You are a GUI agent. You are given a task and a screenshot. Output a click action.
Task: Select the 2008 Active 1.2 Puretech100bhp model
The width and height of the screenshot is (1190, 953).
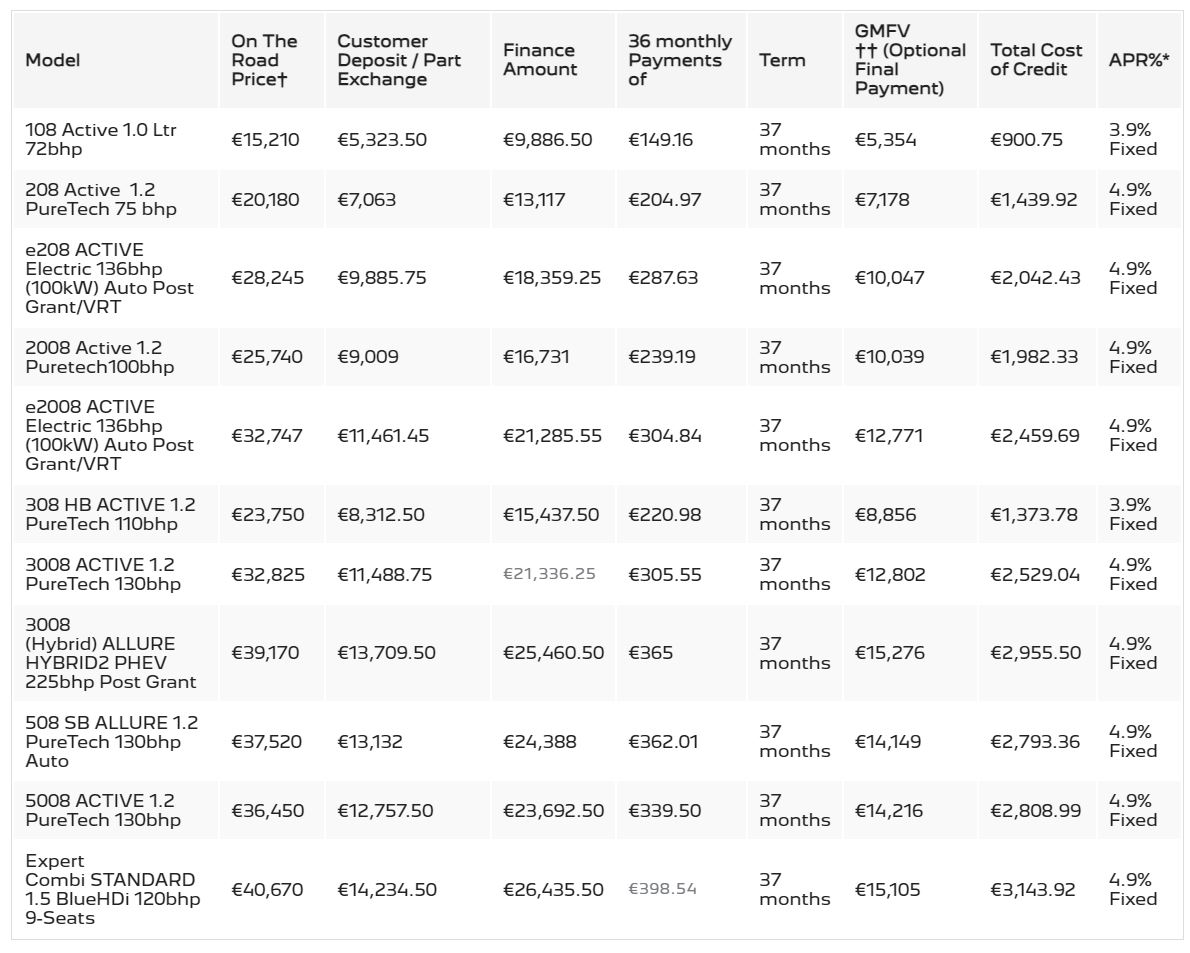[99, 357]
